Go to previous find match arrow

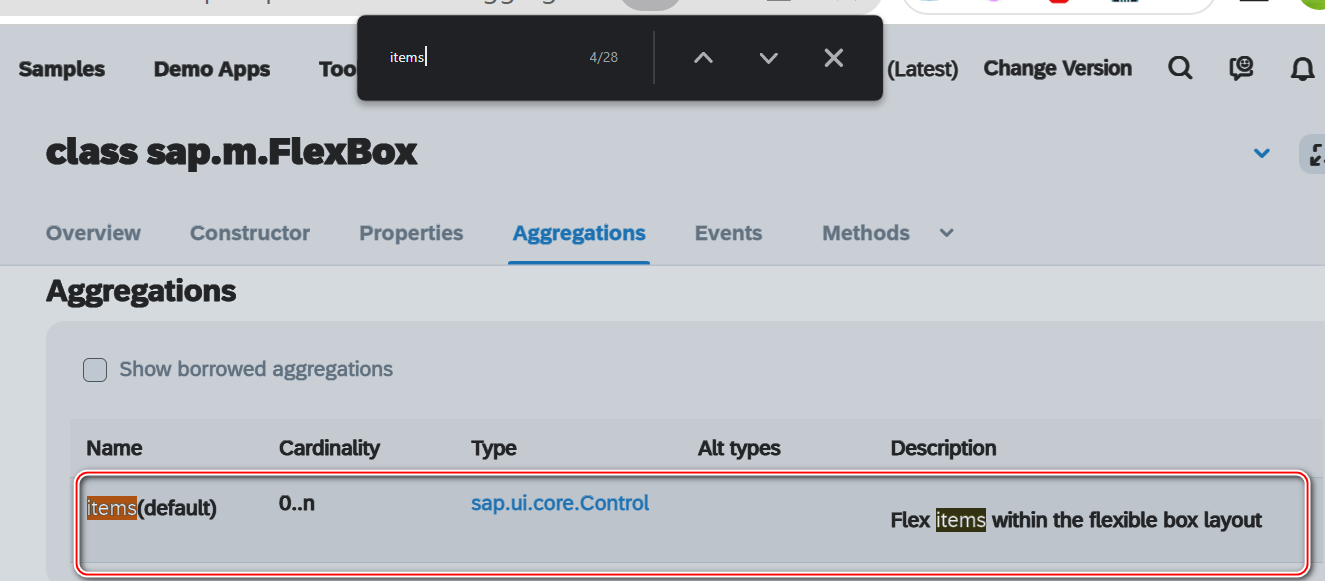pyautogui.click(x=704, y=58)
